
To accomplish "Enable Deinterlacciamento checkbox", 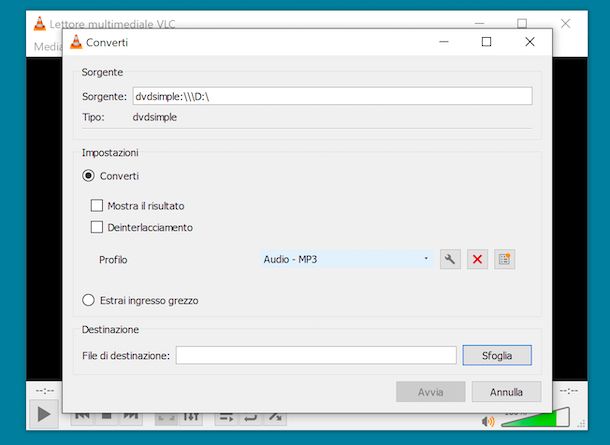I will [97, 227].
